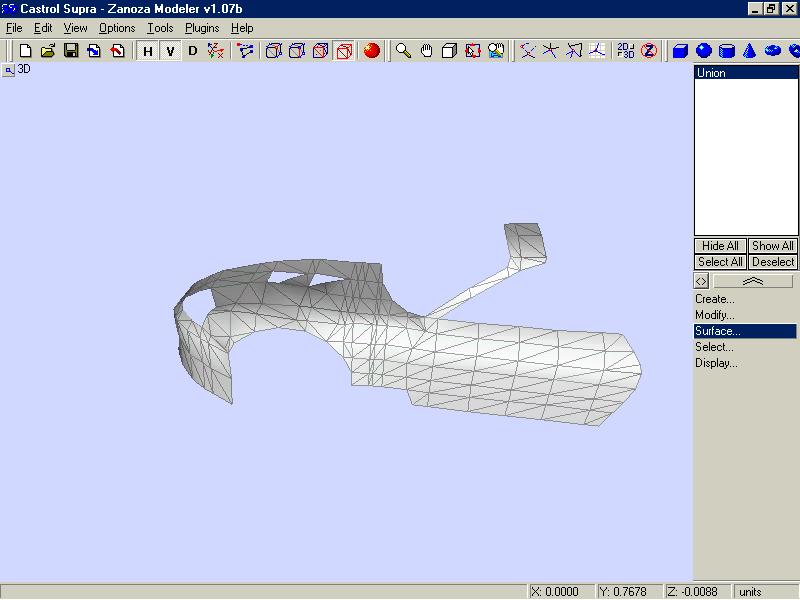Open the Tools menu
Viewport: 800px width, 600px height.
tap(160, 28)
